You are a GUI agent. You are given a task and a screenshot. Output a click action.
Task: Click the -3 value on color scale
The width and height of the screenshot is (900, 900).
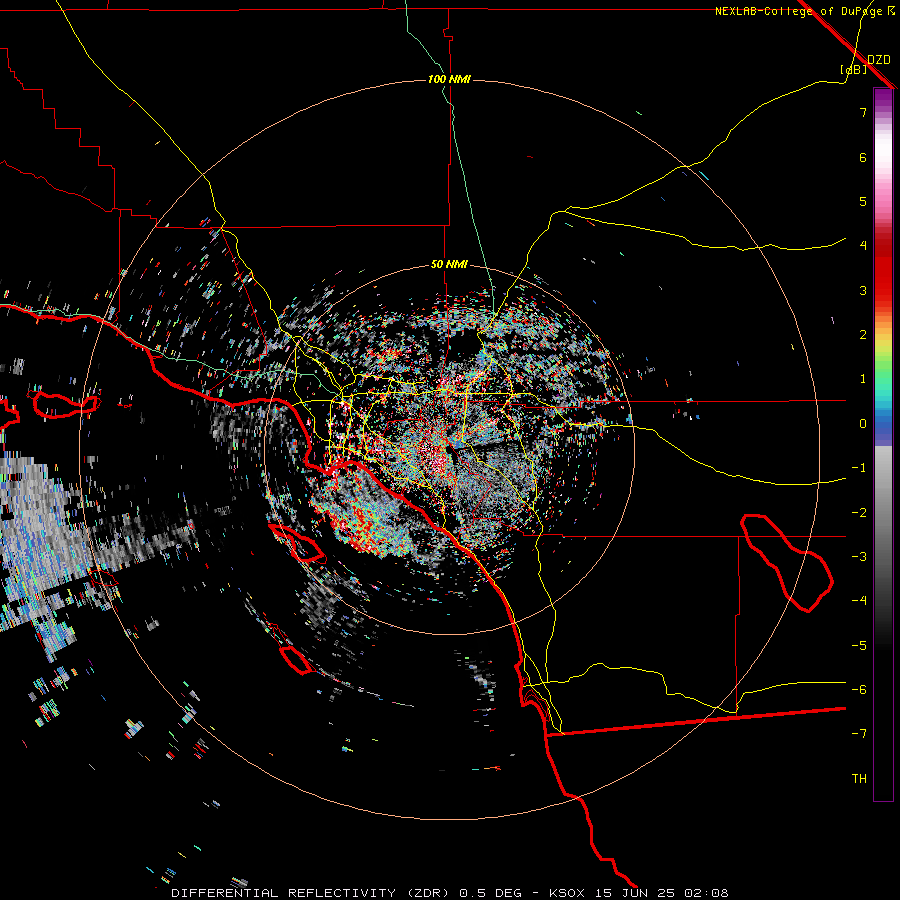point(859,557)
